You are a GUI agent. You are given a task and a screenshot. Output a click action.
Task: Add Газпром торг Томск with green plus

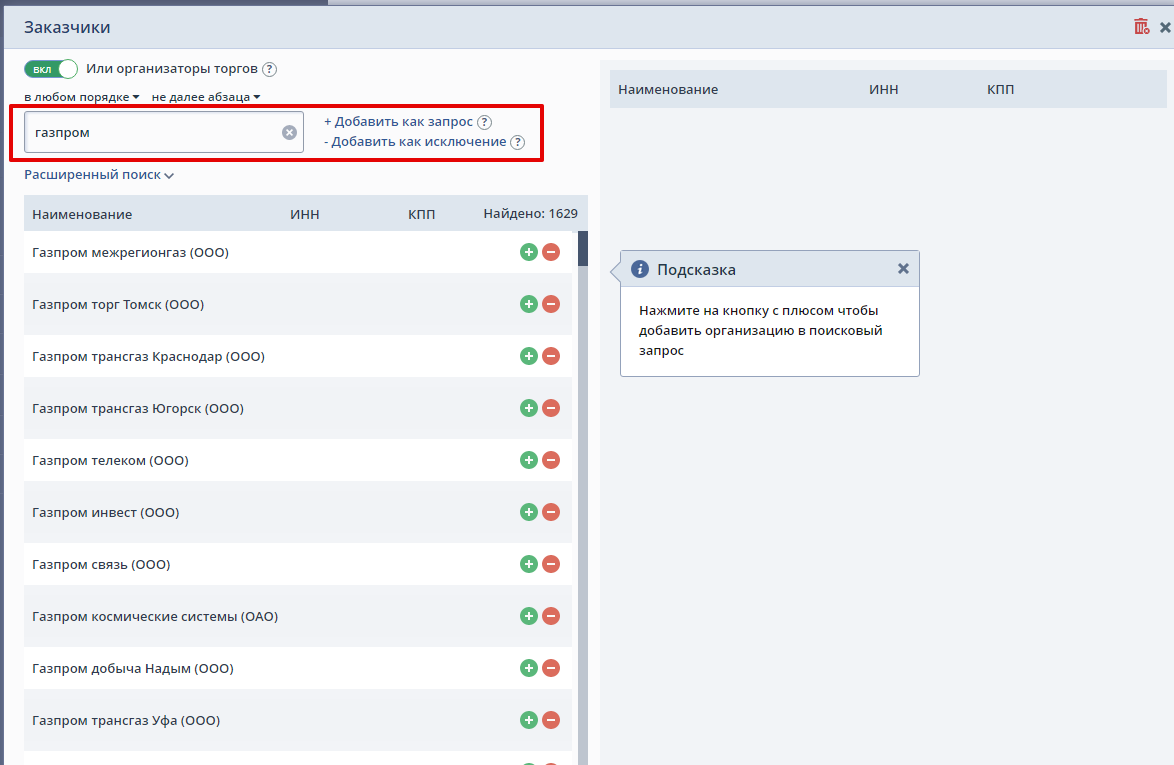pyautogui.click(x=529, y=304)
